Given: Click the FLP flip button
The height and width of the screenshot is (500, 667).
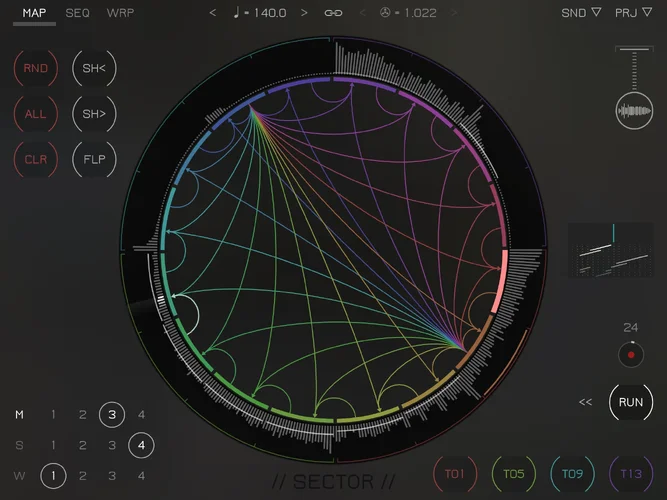Looking at the screenshot, I should pos(94,159).
